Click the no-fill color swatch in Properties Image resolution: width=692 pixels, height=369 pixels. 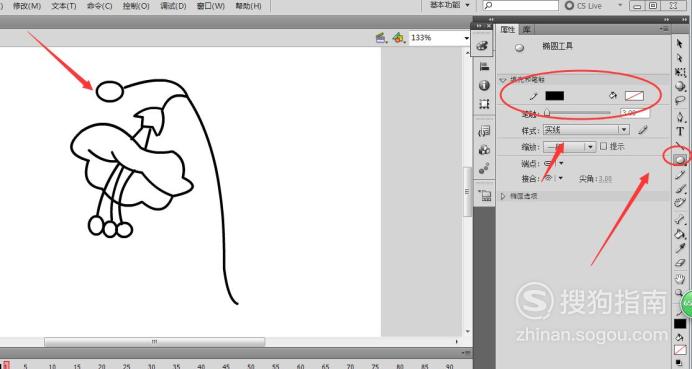pos(634,96)
